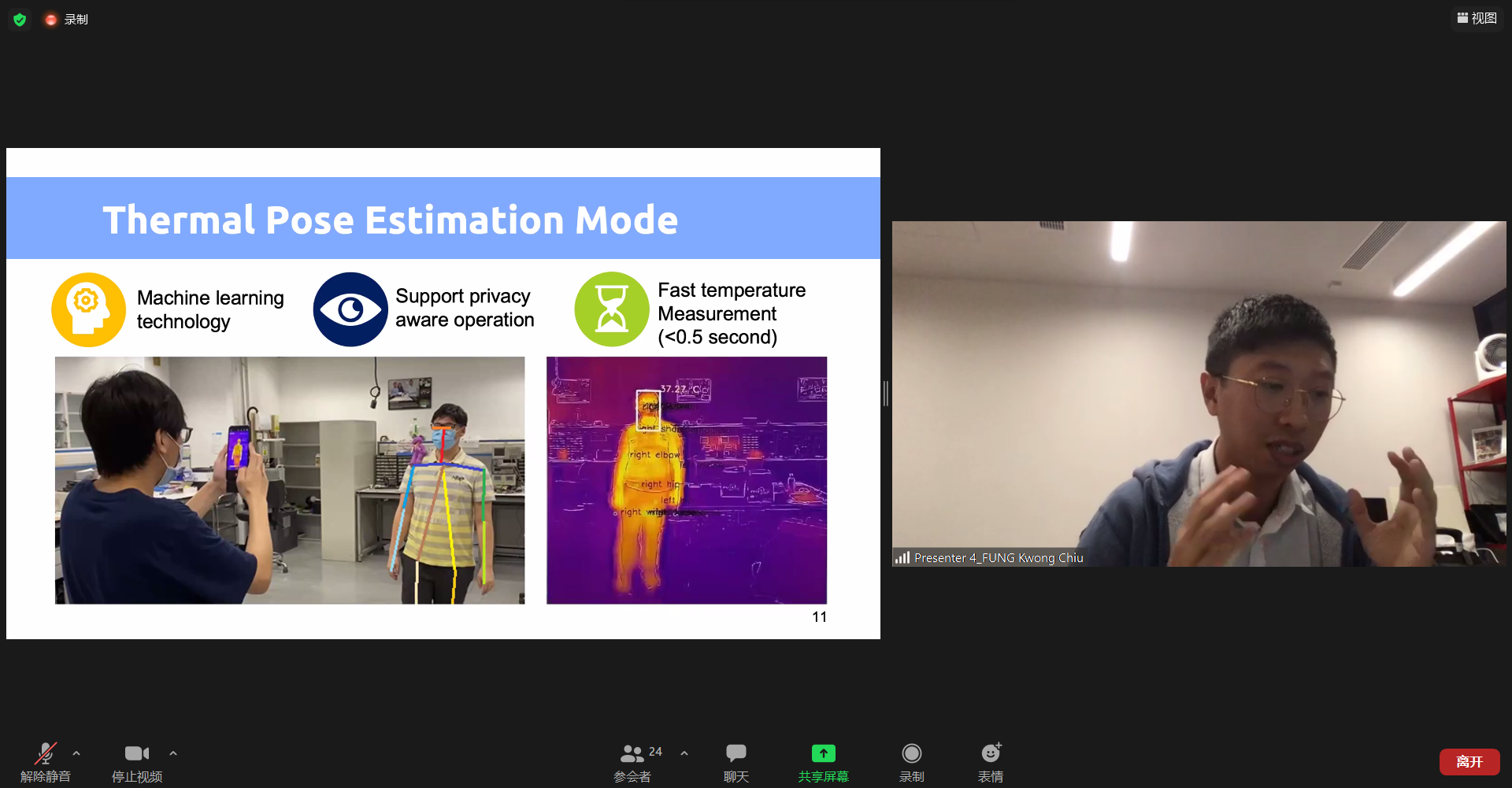This screenshot has width=1512, height=788.
Task: Click the red recording indicator icon
Action: point(51,20)
